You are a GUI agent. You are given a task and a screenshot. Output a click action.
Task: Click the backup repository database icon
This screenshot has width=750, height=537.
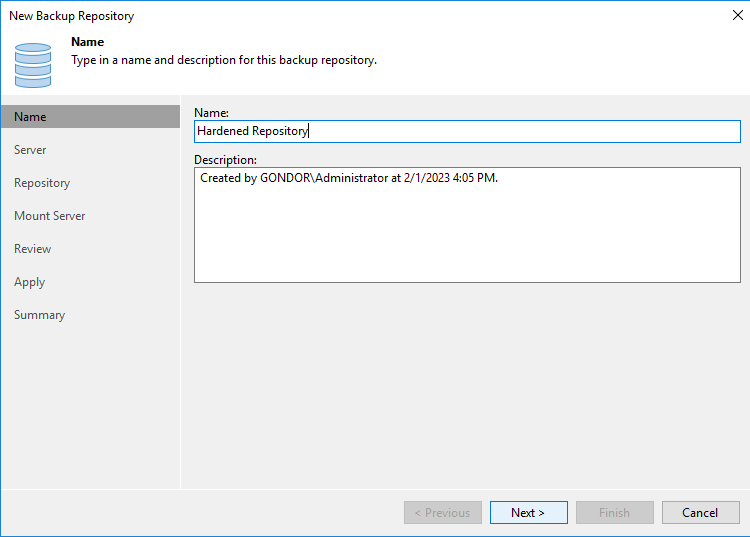(33, 65)
